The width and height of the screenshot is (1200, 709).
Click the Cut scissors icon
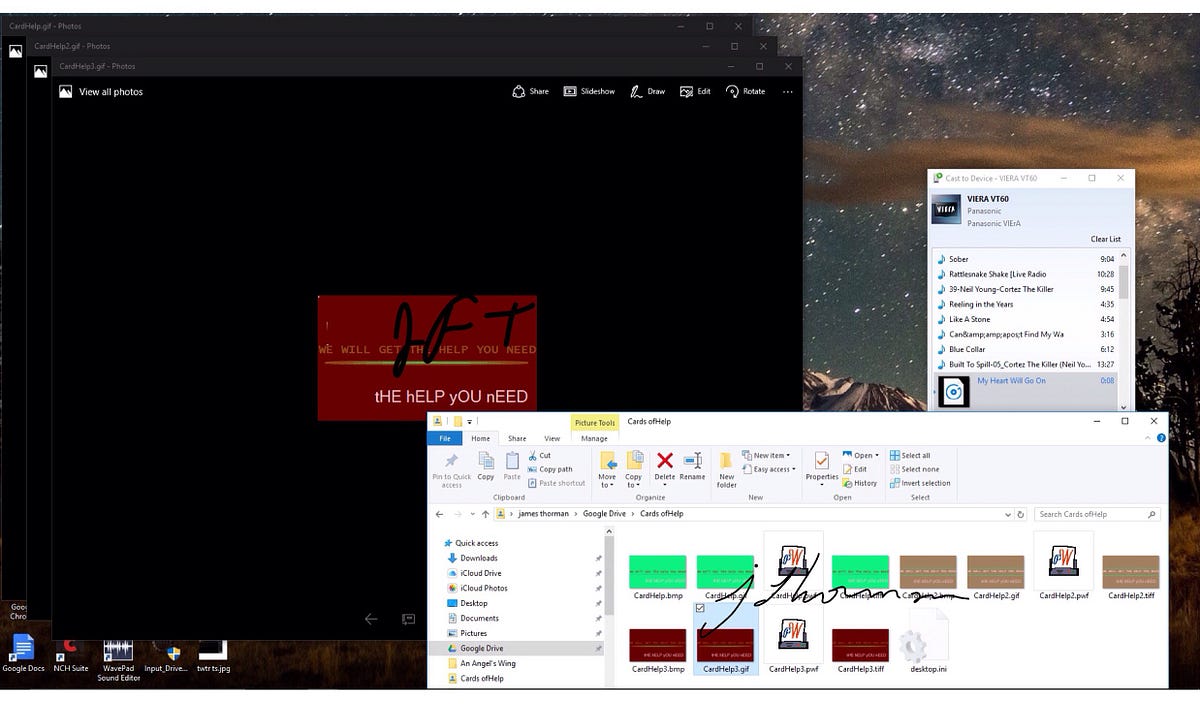[x=533, y=455]
